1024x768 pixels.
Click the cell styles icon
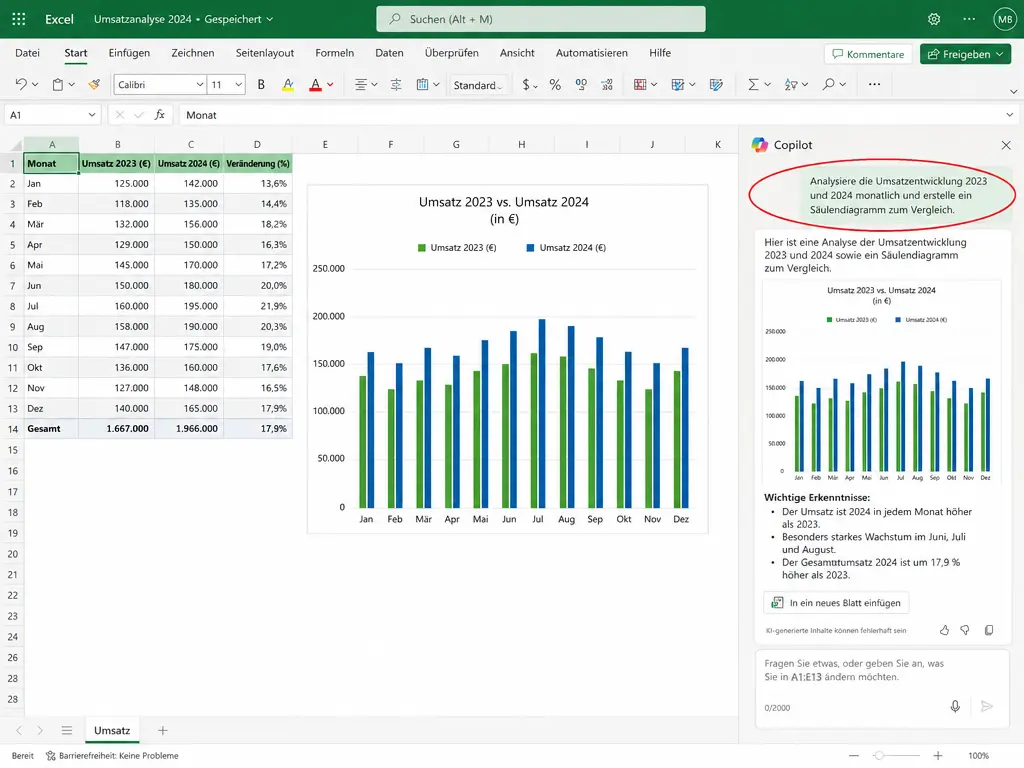[716, 84]
